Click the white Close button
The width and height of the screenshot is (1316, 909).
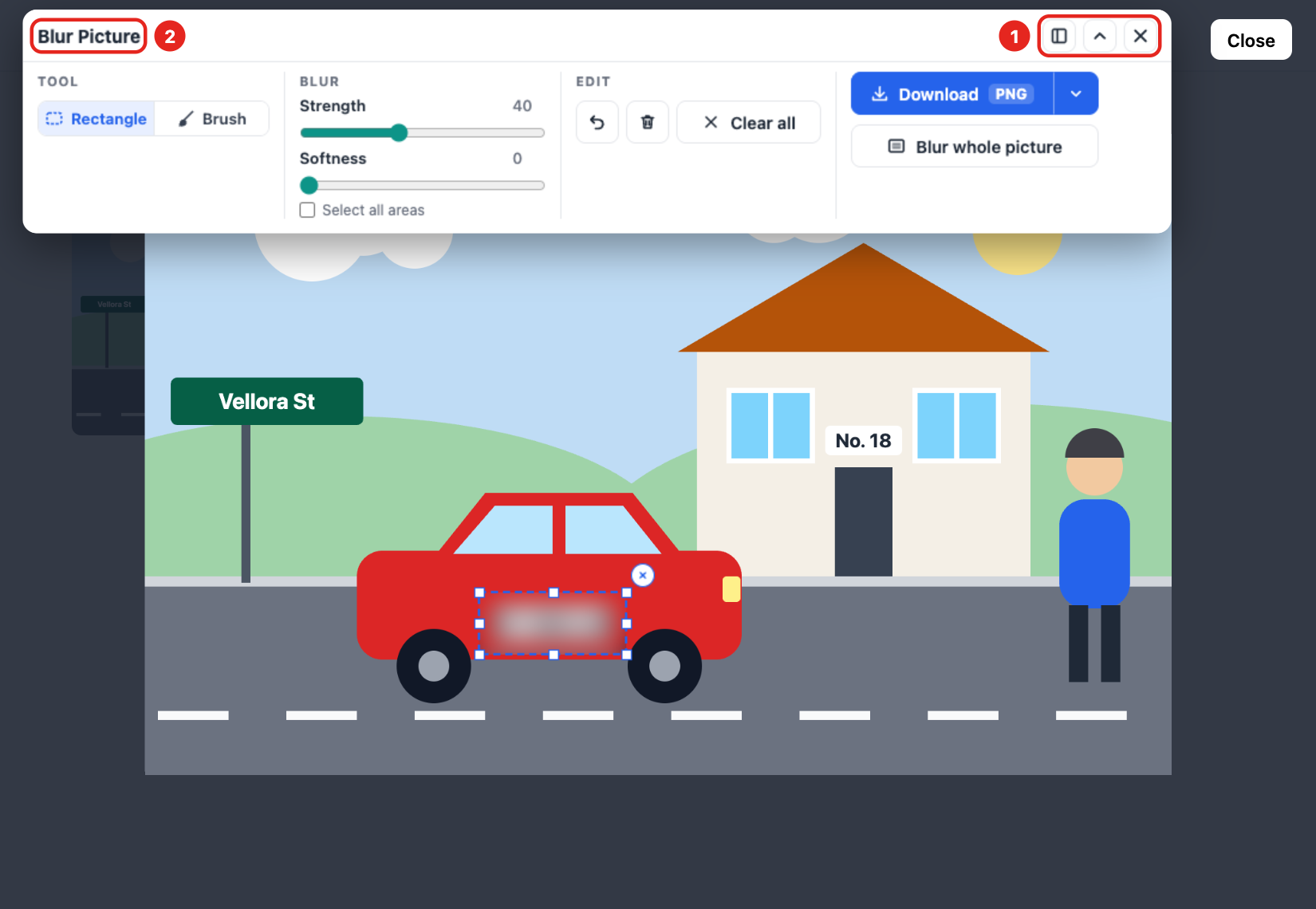pos(1251,40)
